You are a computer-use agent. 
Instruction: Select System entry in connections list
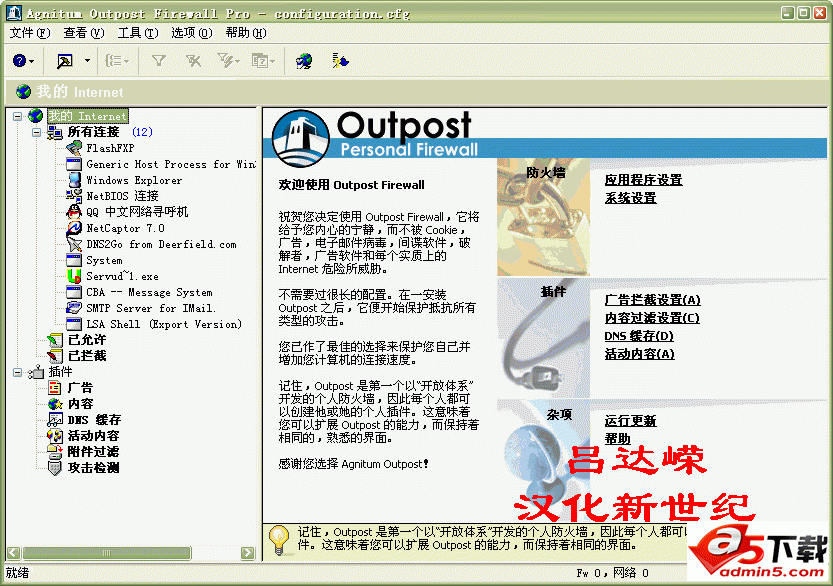click(104, 260)
